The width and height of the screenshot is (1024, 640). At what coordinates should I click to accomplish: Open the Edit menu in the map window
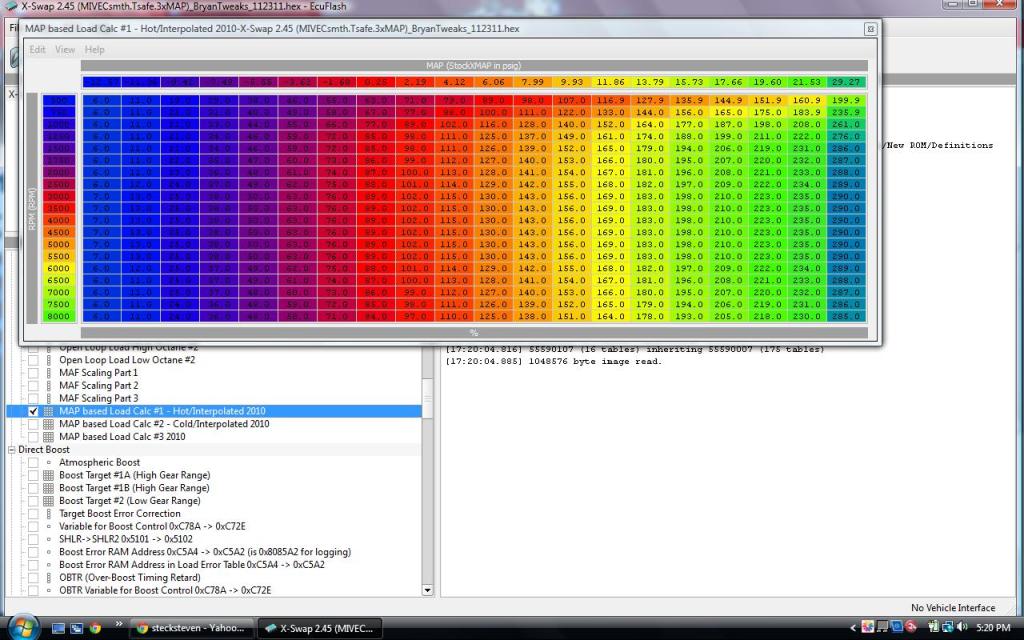37,50
